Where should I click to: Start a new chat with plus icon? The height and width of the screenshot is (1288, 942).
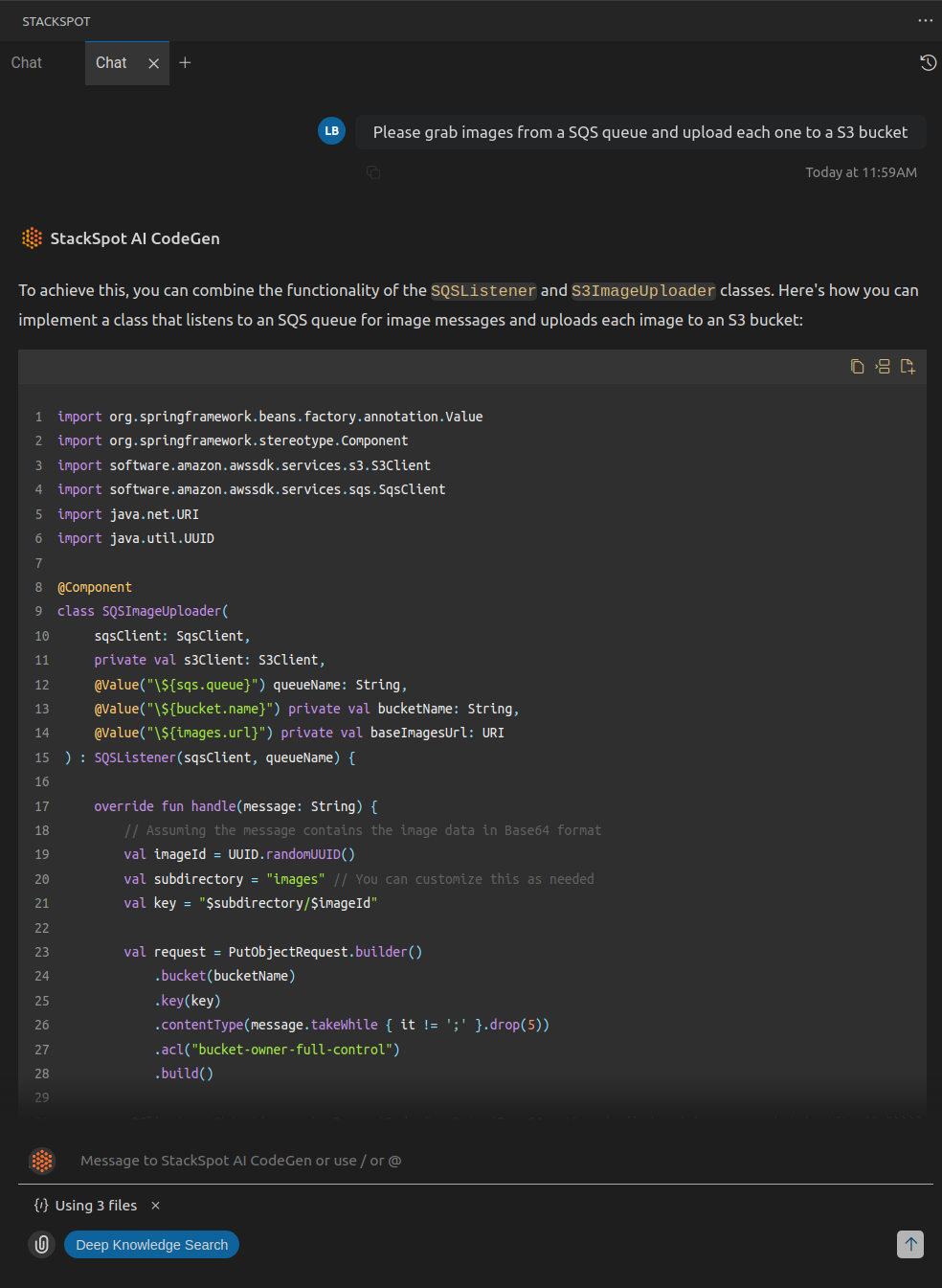click(185, 63)
